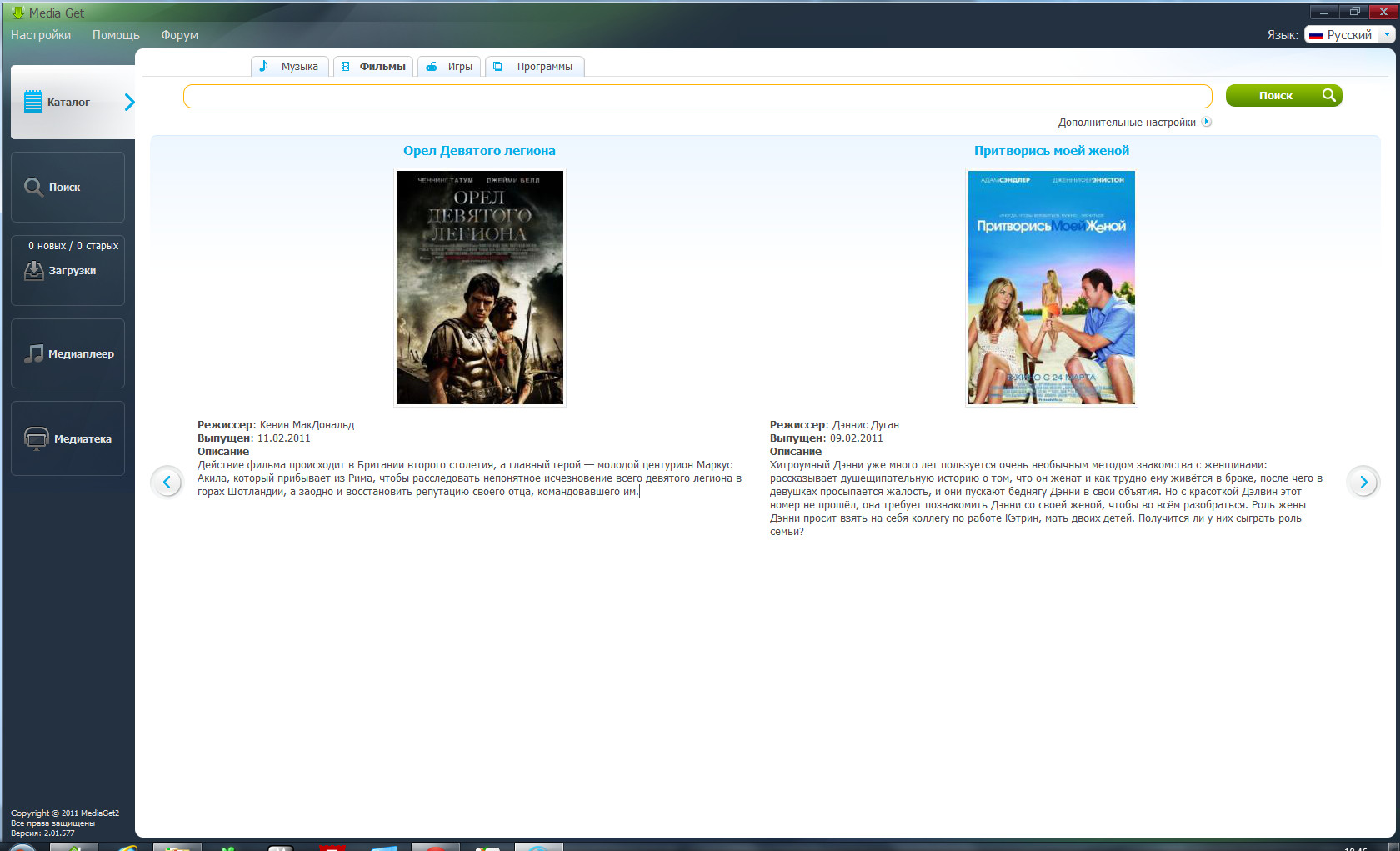The height and width of the screenshot is (851, 1400).
Task: Open the Загрузки downloads section
Action: coord(67,270)
